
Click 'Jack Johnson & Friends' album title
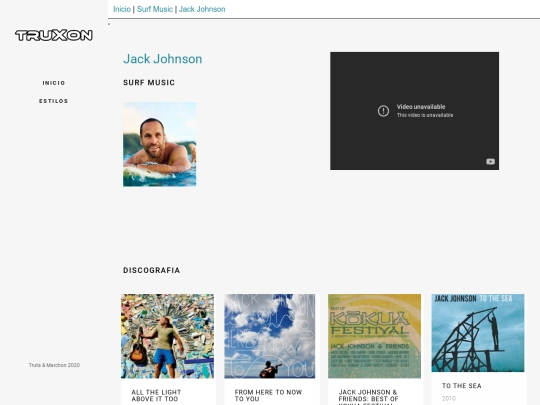tap(368, 397)
